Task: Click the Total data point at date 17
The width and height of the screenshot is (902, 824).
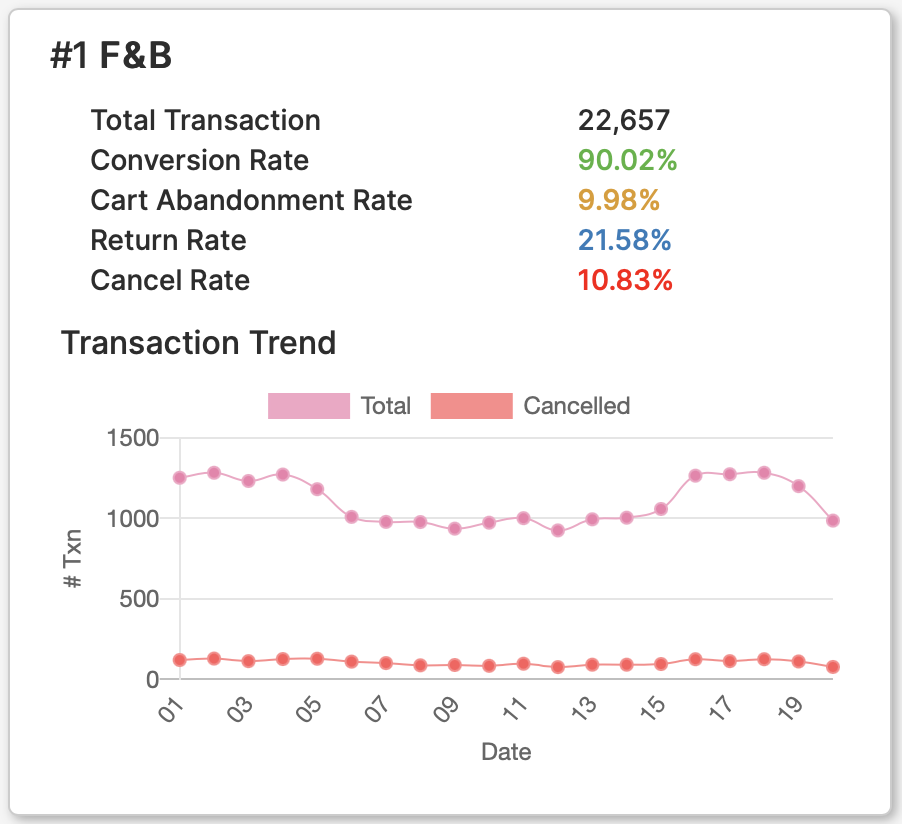Action: pos(730,474)
